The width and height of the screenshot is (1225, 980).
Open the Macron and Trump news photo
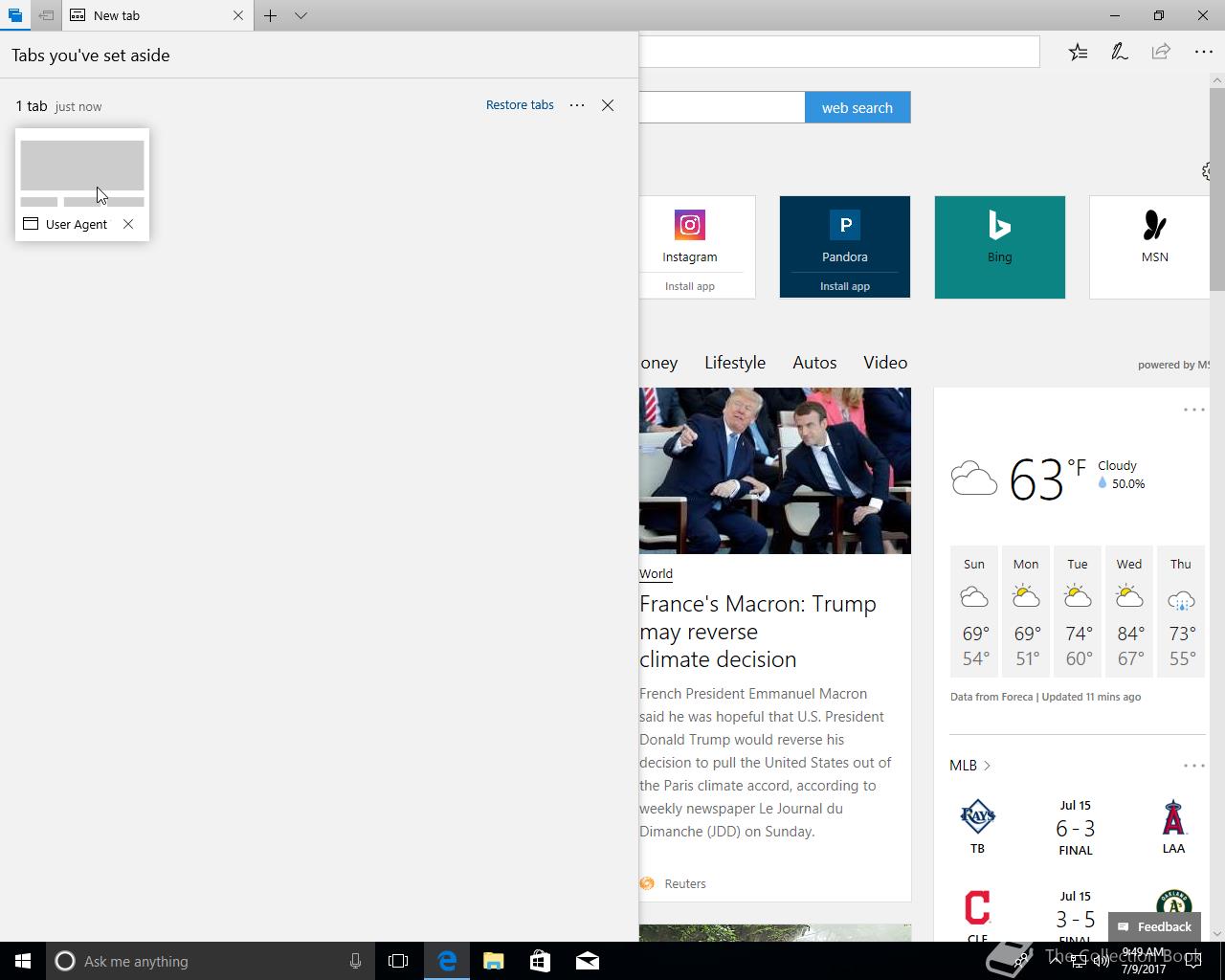tap(775, 470)
